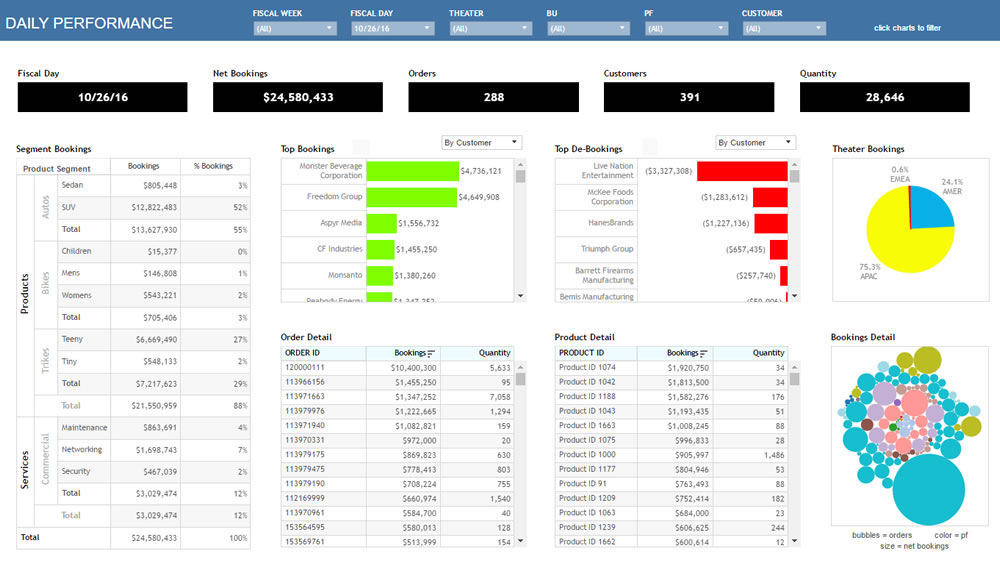Select the olive bubble atop Bookings Detail
Image resolution: width=1000 pixels, height=562 pixels.
pyautogui.click(x=928, y=359)
